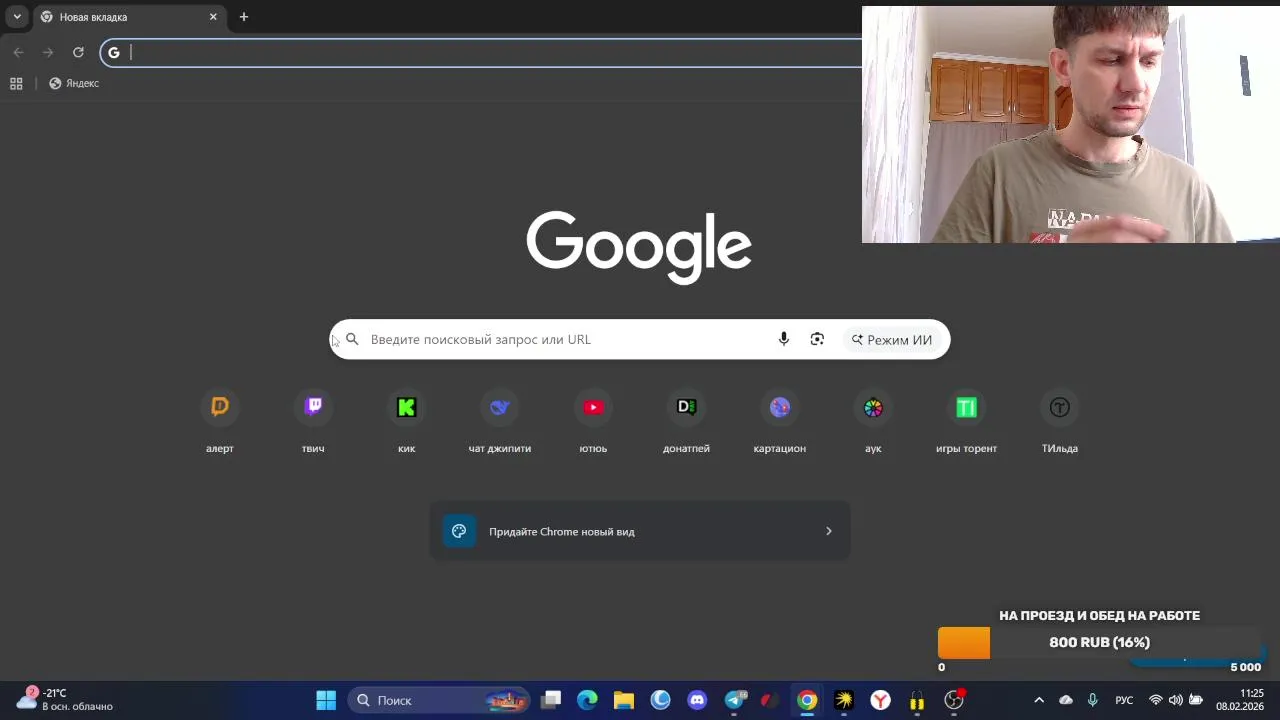Image resolution: width=1280 pixels, height=720 pixels.
Task: Switch to Google Chrome in taskbar
Action: click(807, 700)
